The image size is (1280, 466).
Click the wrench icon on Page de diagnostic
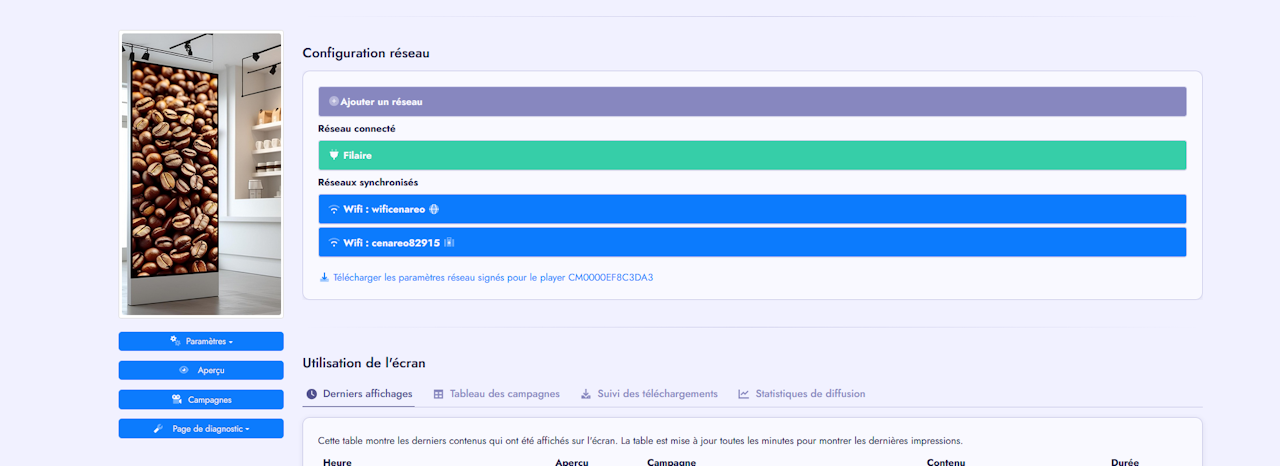click(x=158, y=428)
